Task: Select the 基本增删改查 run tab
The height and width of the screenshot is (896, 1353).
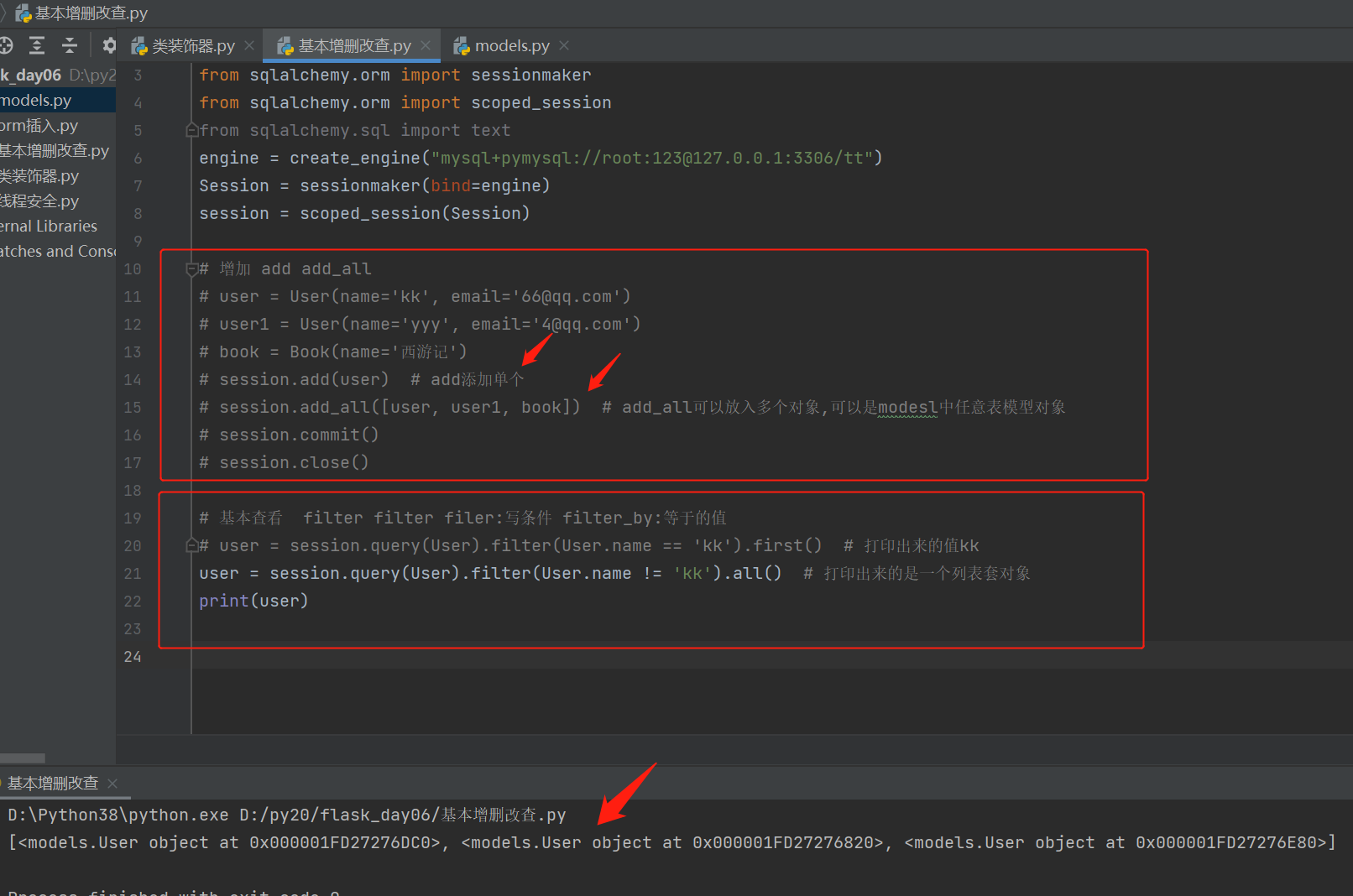Action: click(53, 784)
